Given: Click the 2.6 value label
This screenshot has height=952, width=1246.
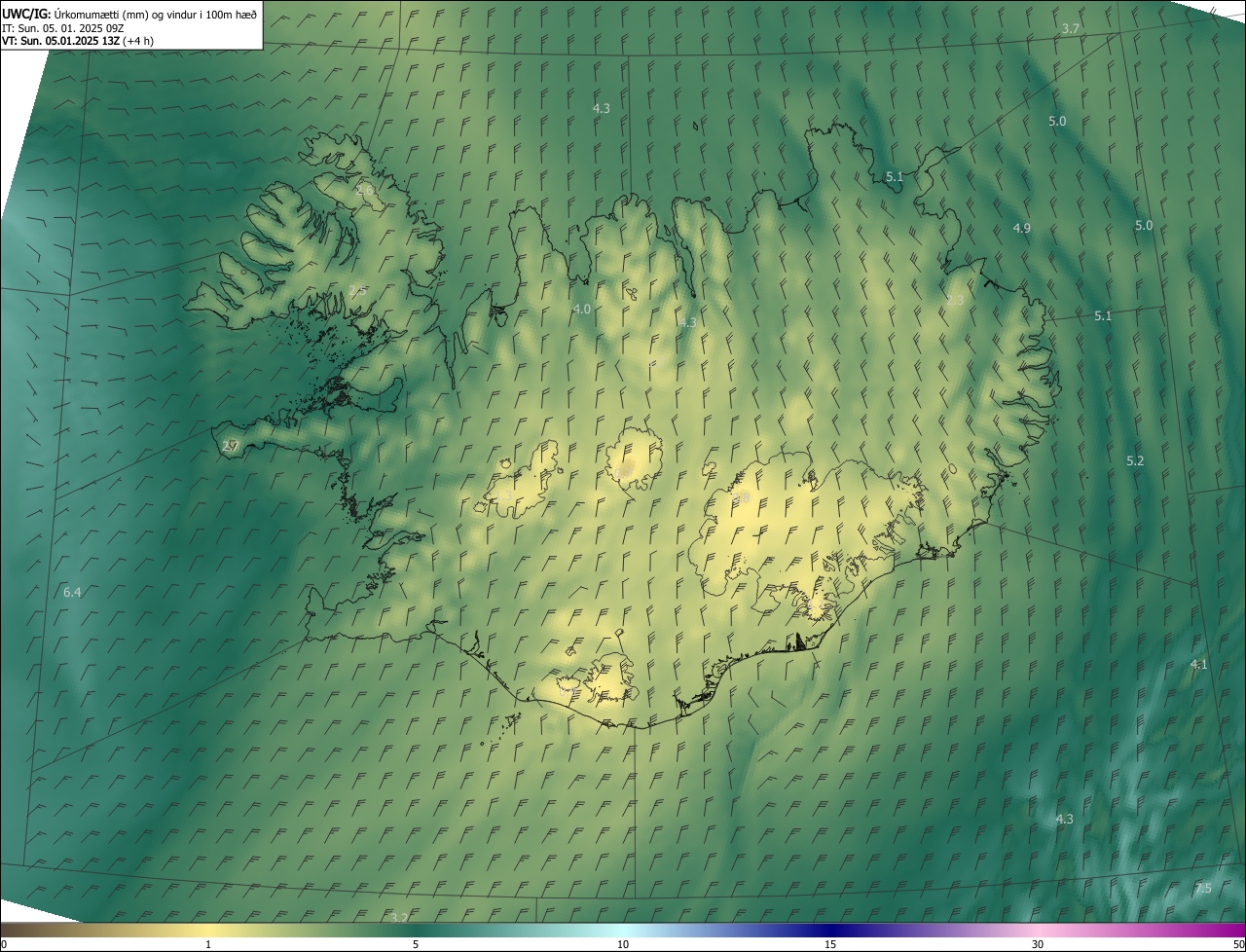Looking at the screenshot, I should [x=366, y=190].
